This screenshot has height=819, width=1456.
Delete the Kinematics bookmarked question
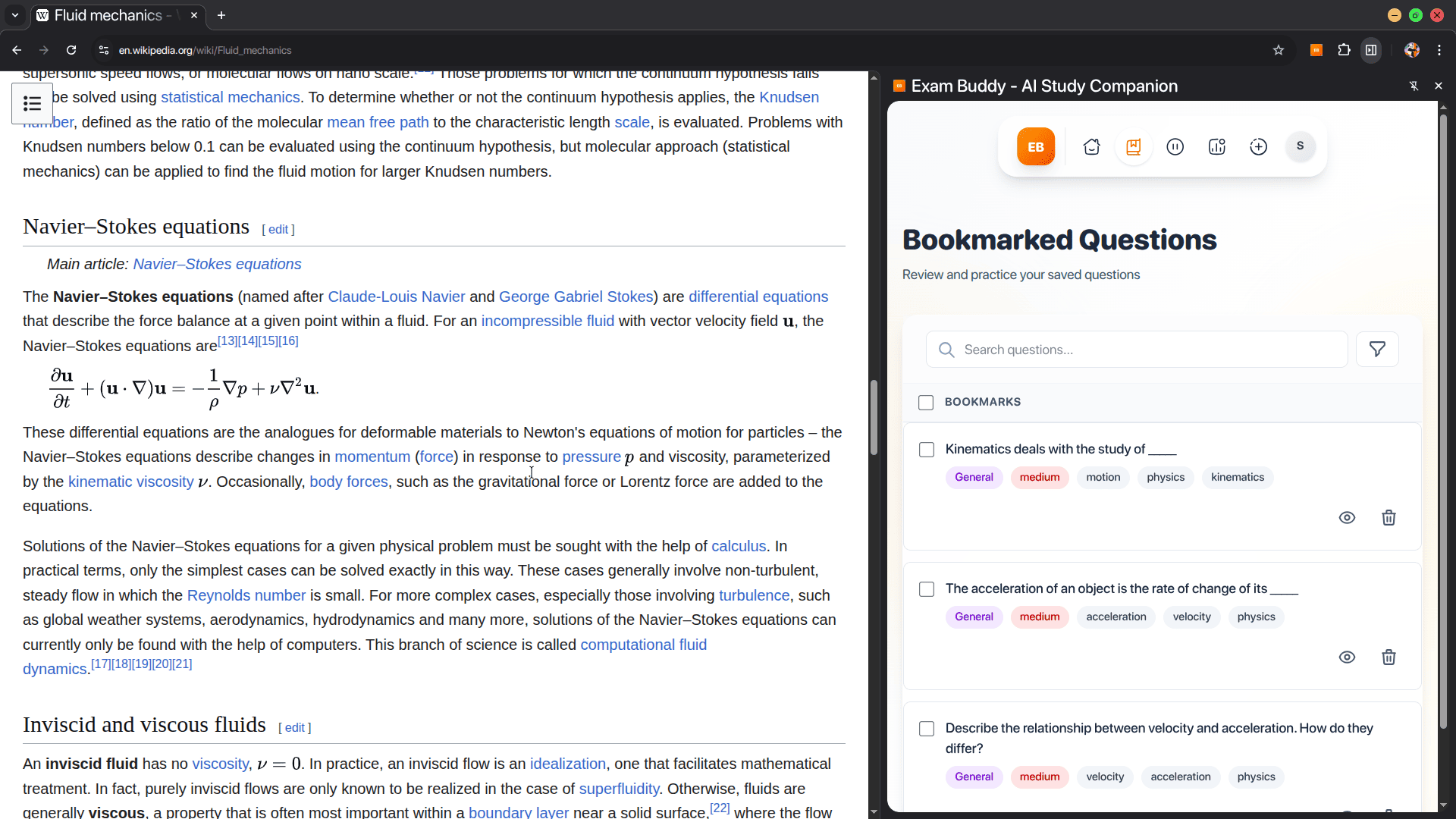pos(1389,518)
